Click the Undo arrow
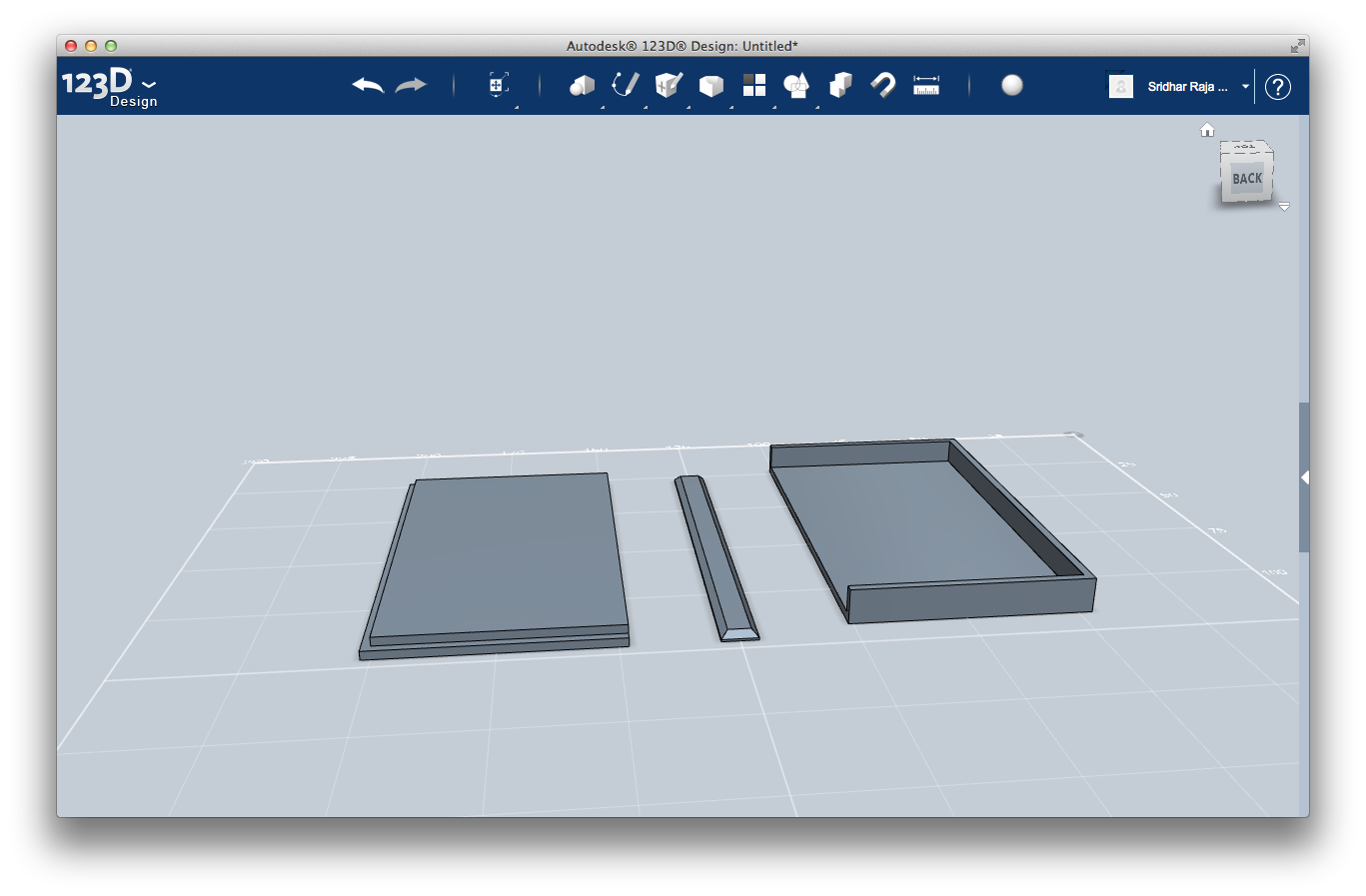 366,85
